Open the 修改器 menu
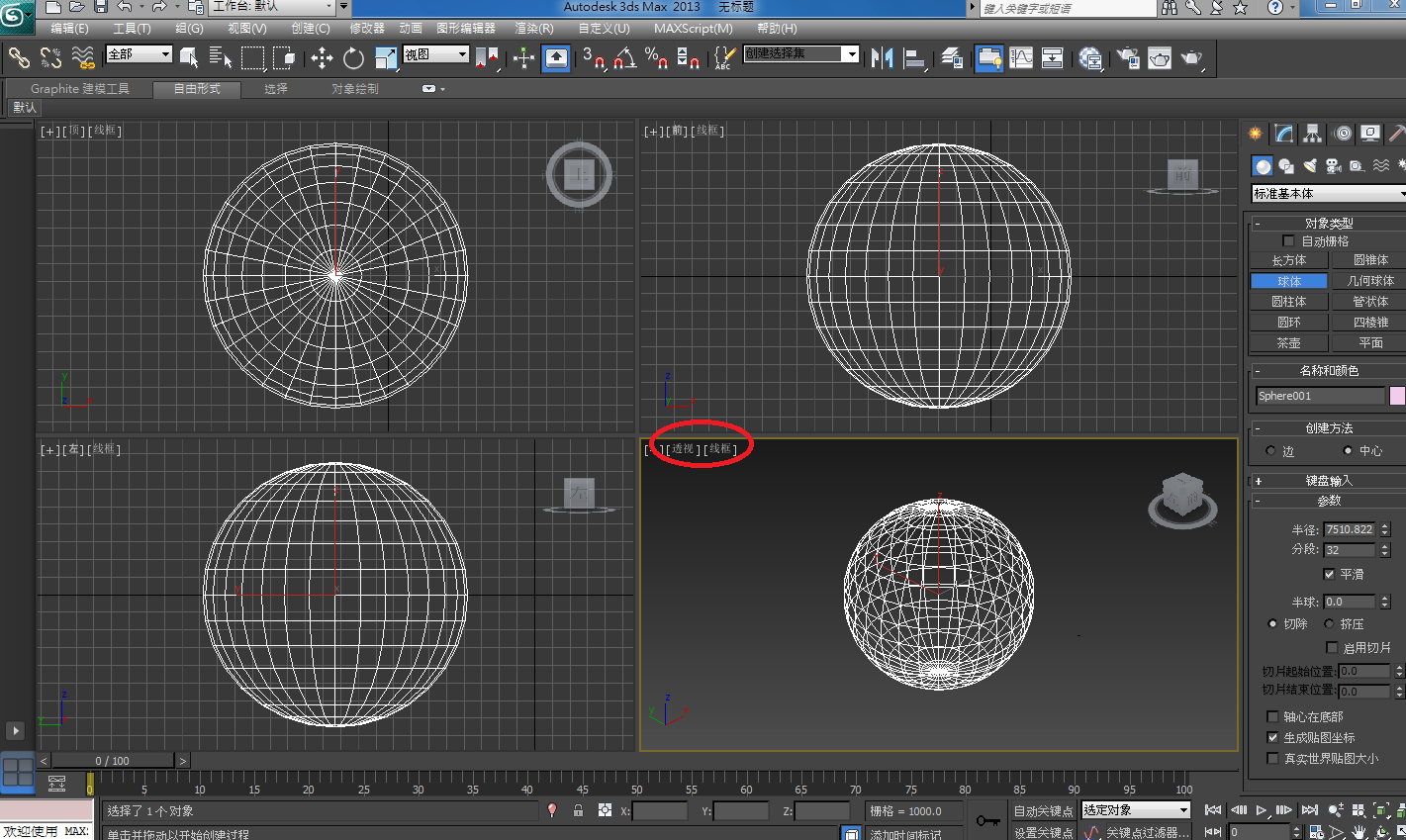The width and height of the screenshot is (1406, 840). [367, 29]
